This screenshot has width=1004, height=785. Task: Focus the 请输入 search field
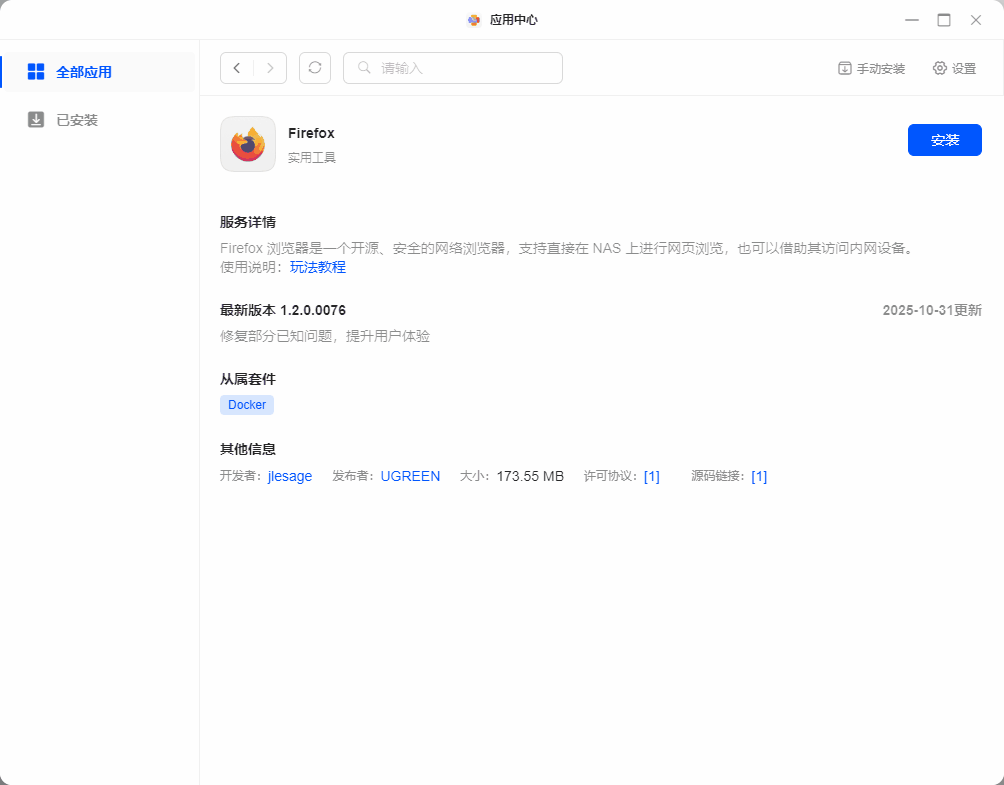click(453, 68)
